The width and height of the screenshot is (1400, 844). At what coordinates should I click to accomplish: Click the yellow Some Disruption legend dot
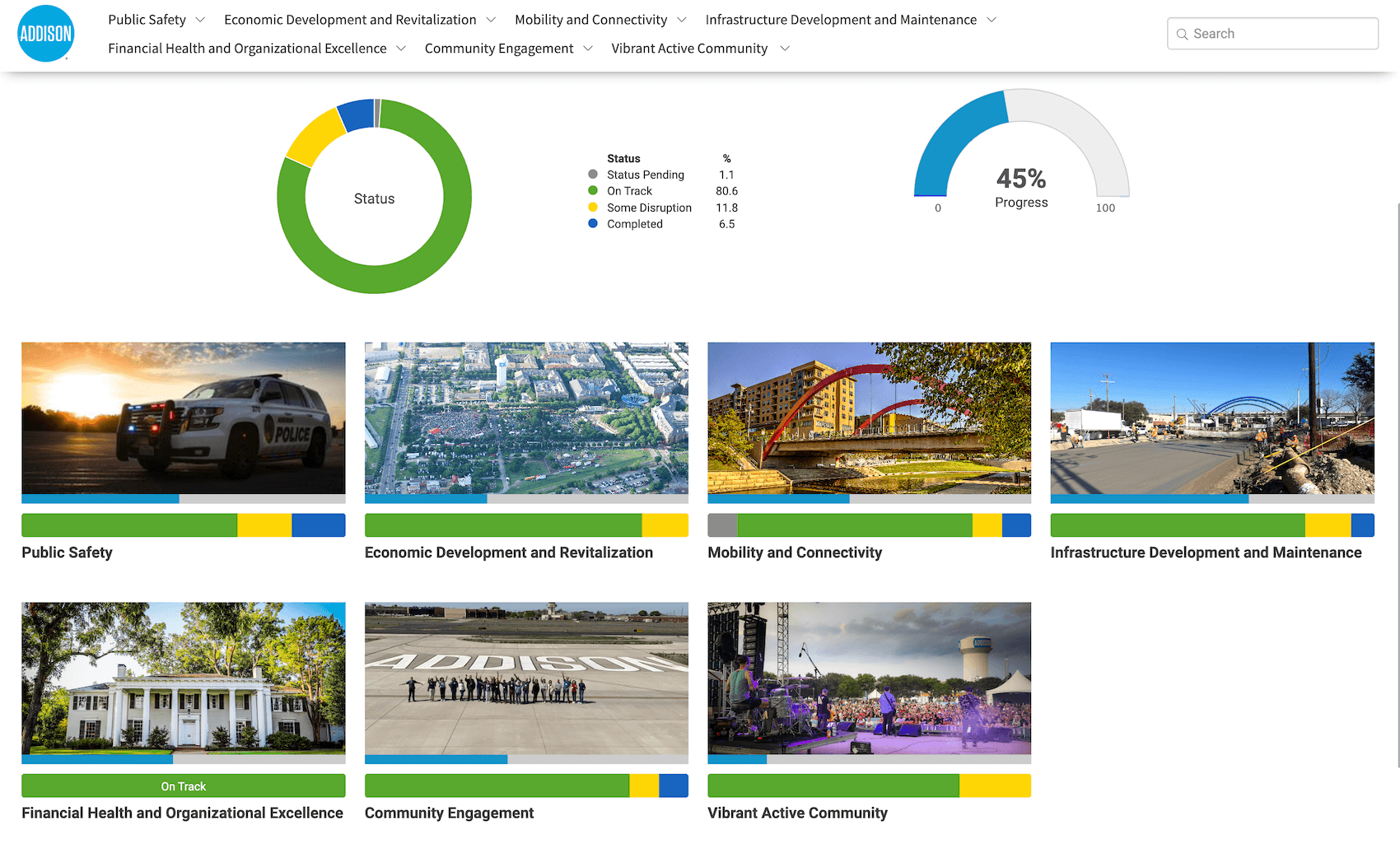click(x=593, y=208)
